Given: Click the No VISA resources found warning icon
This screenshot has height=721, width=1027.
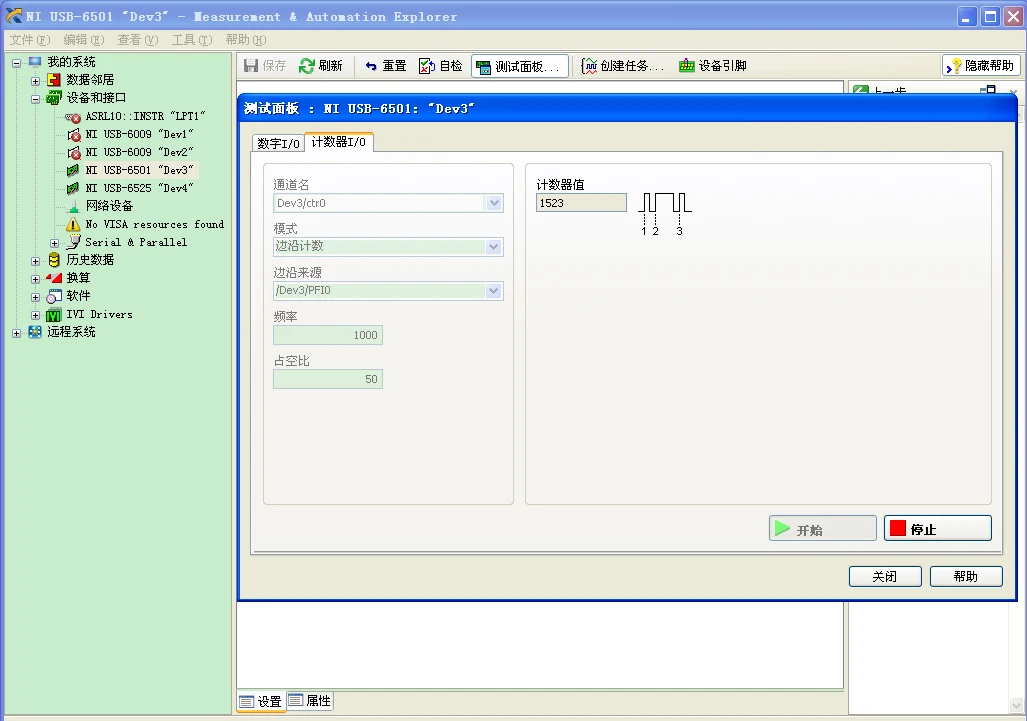Looking at the screenshot, I should pos(73,225).
